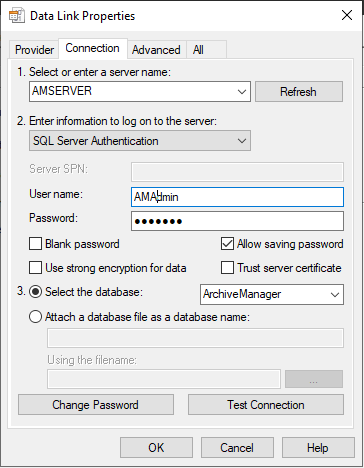Select the database radio button
This screenshot has width=364, height=468.
point(35,292)
